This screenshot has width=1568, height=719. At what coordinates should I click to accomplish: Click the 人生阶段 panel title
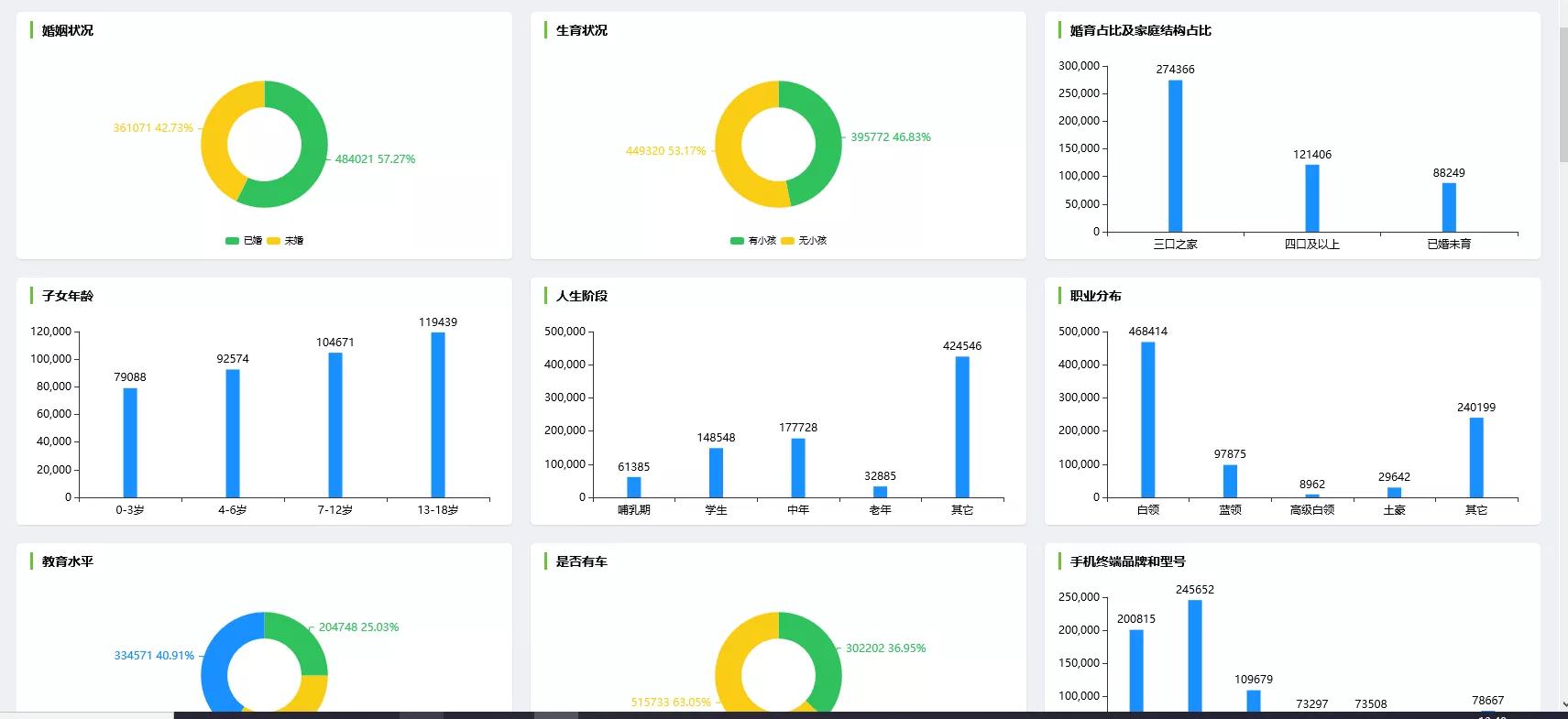[582, 296]
